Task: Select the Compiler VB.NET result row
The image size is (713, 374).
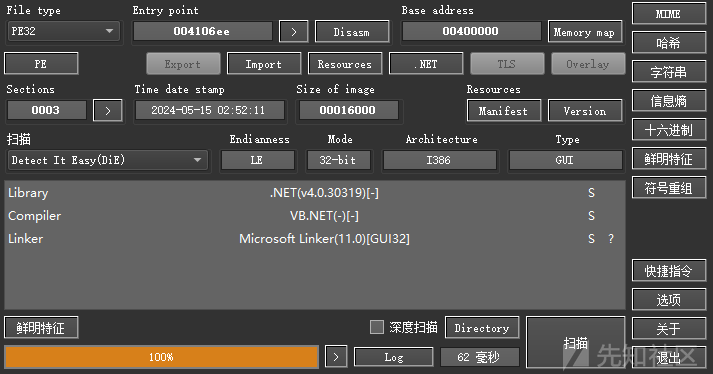Action: click(315, 216)
